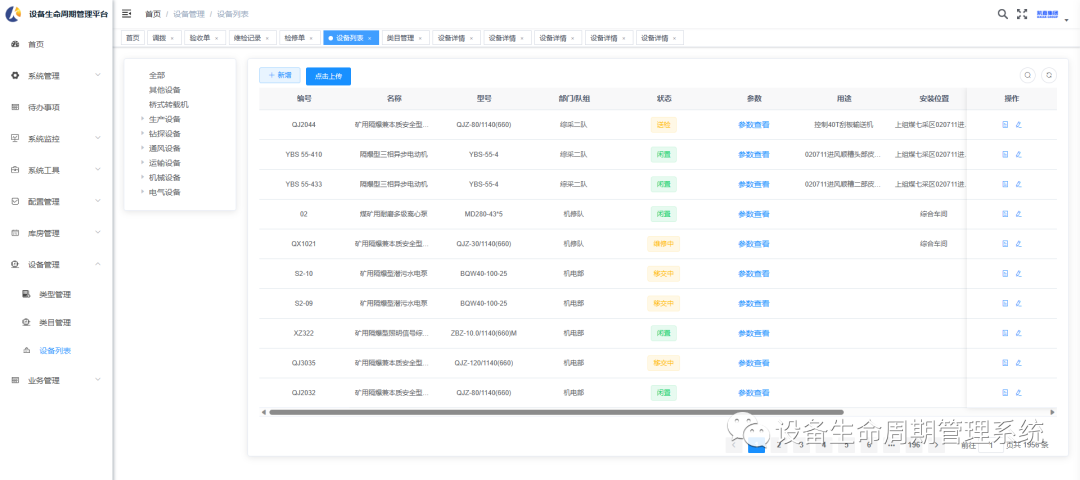The width and height of the screenshot is (1080, 480).
Task: Select 其他设备 in the category tree
Action: click(165, 90)
